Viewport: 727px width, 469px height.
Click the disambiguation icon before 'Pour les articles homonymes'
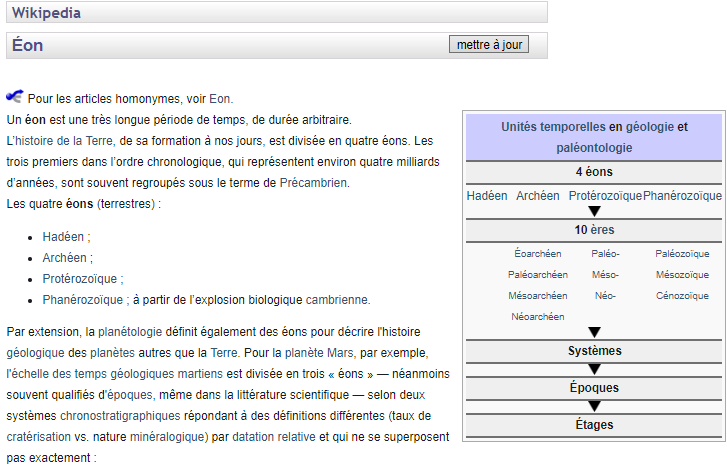pyautogui.click(x=14, y=96)
